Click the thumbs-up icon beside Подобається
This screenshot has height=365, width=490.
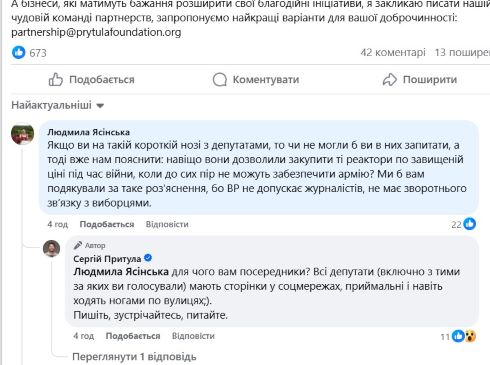(x=56, y=80)
